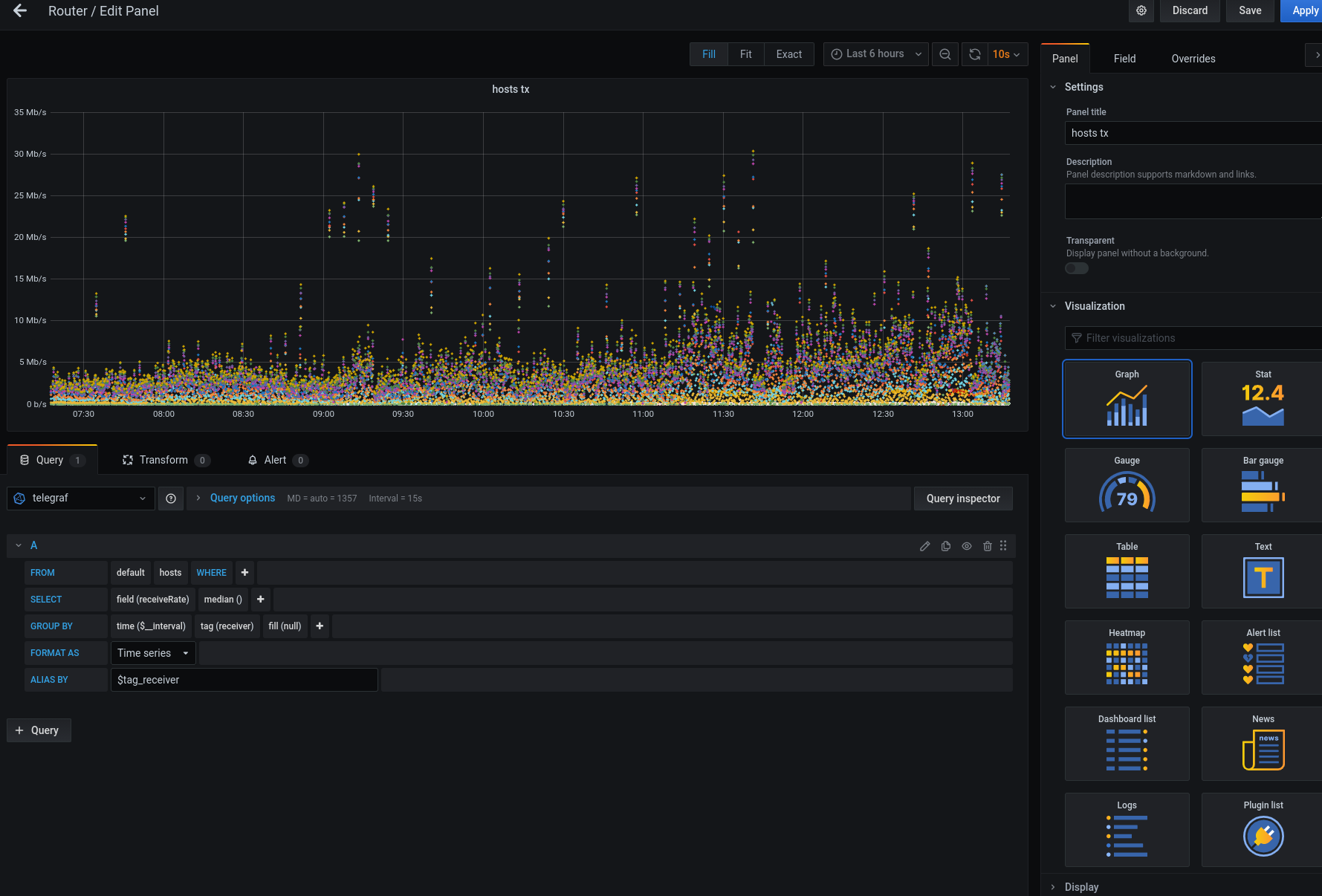Go back using the arrow icon
This screenshot has height=896, width=1322.
pos(20,11)
